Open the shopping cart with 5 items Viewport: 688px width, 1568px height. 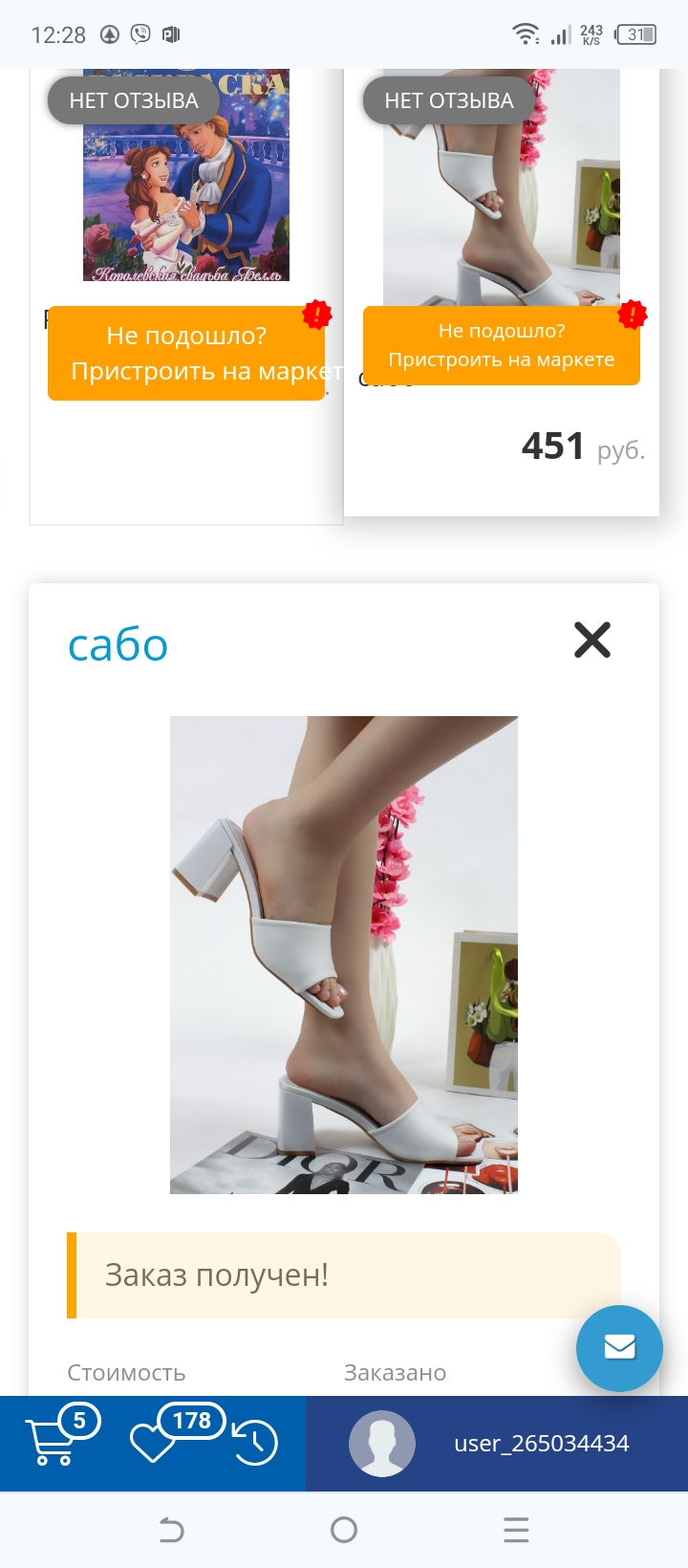pyautogui.click(x=61, y=1436)
